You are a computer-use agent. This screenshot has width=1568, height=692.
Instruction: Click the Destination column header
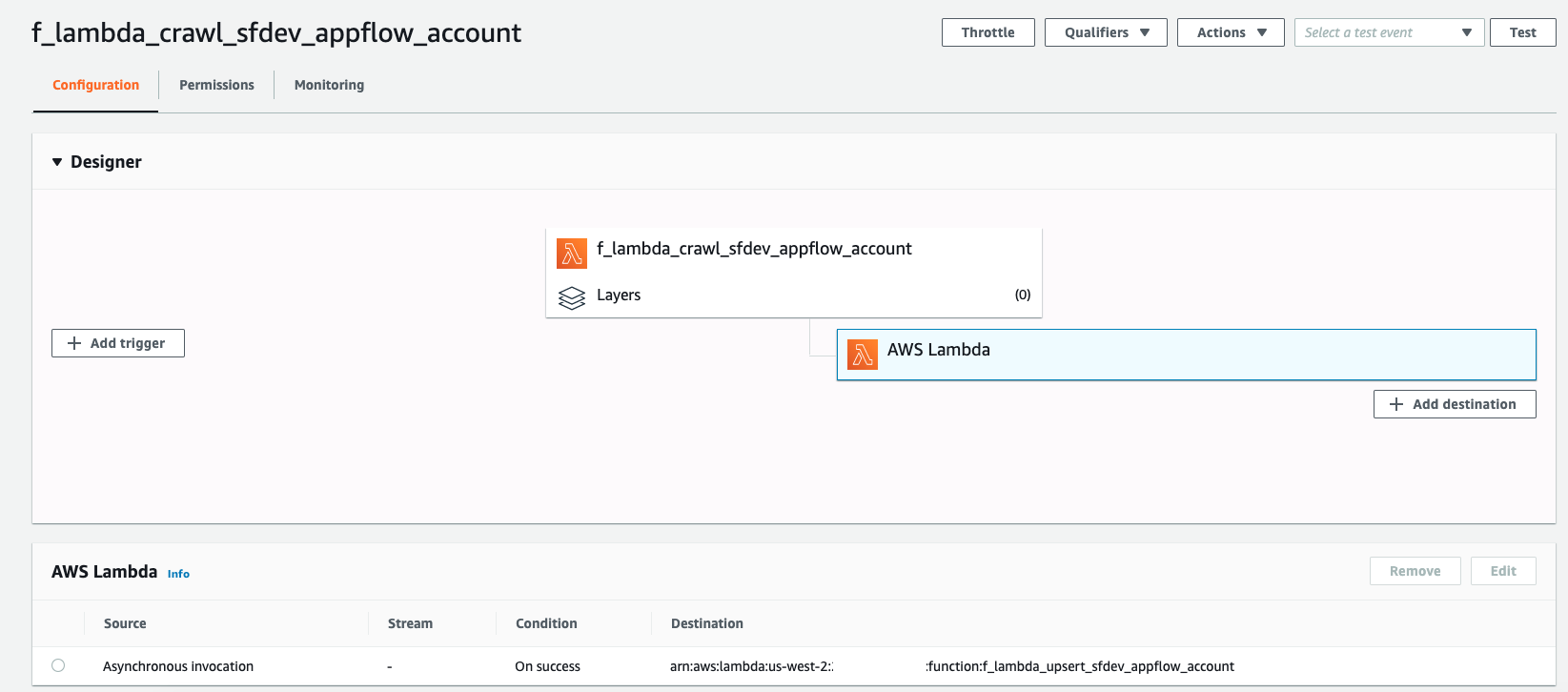coord(707,623)
